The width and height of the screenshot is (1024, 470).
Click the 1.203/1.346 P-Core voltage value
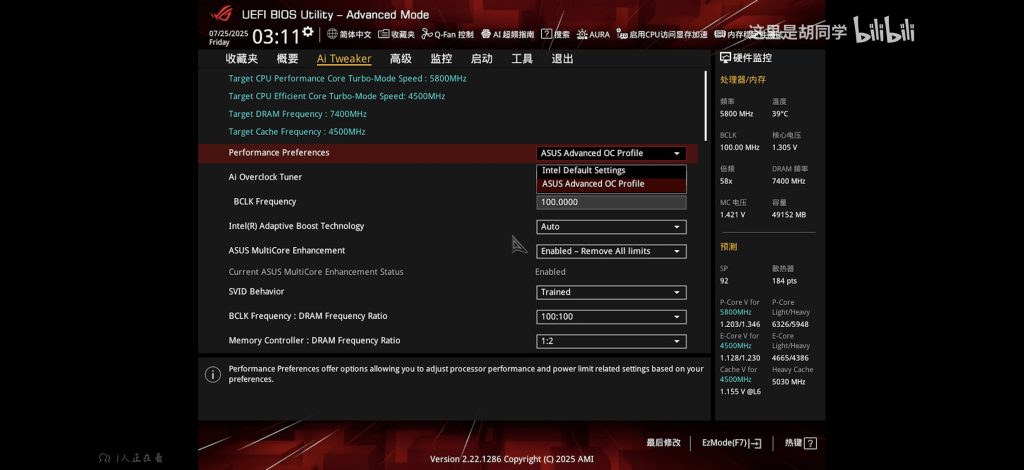(740, 324)
